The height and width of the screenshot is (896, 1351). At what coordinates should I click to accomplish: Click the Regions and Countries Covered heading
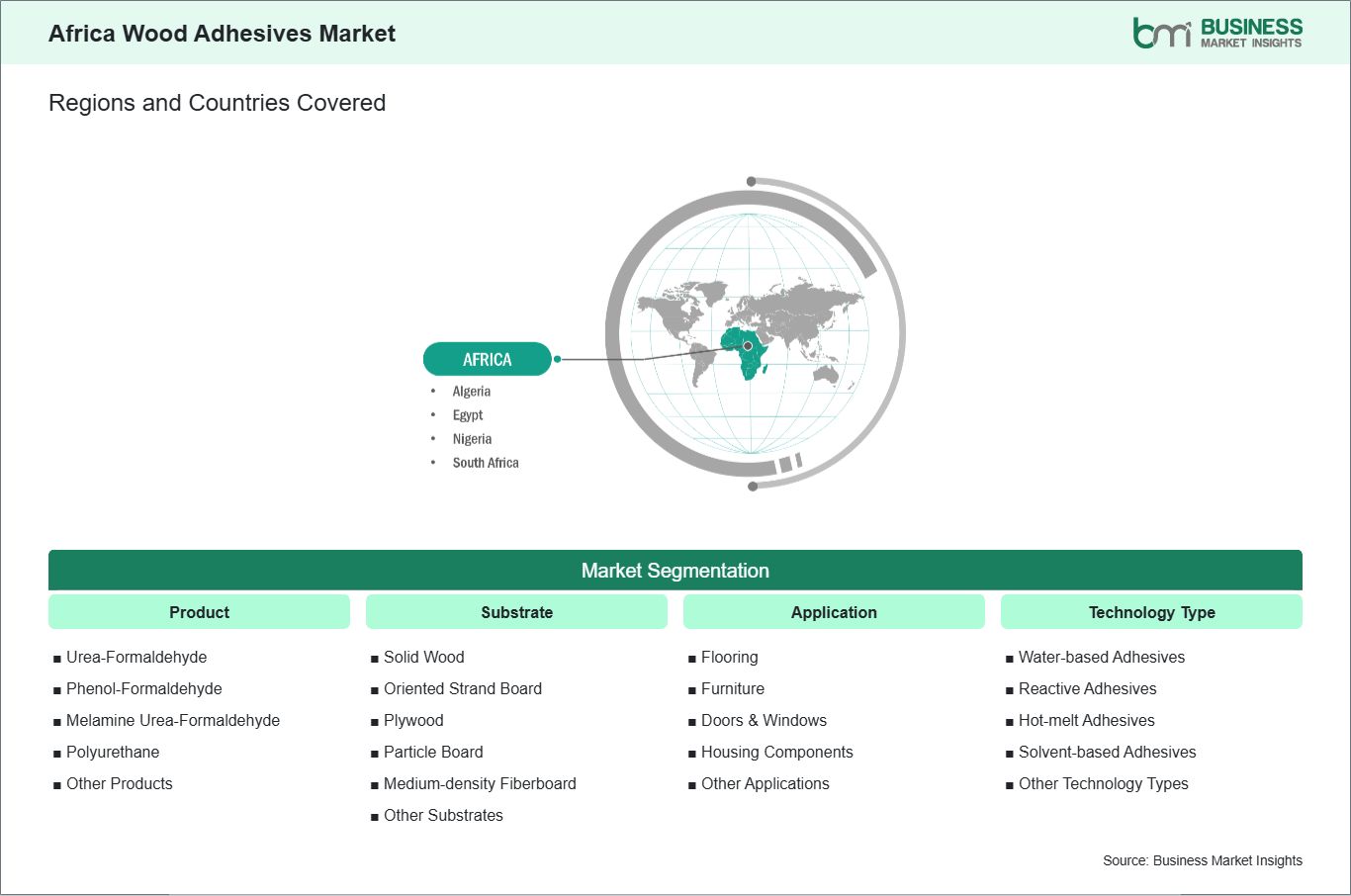(217, 103)
